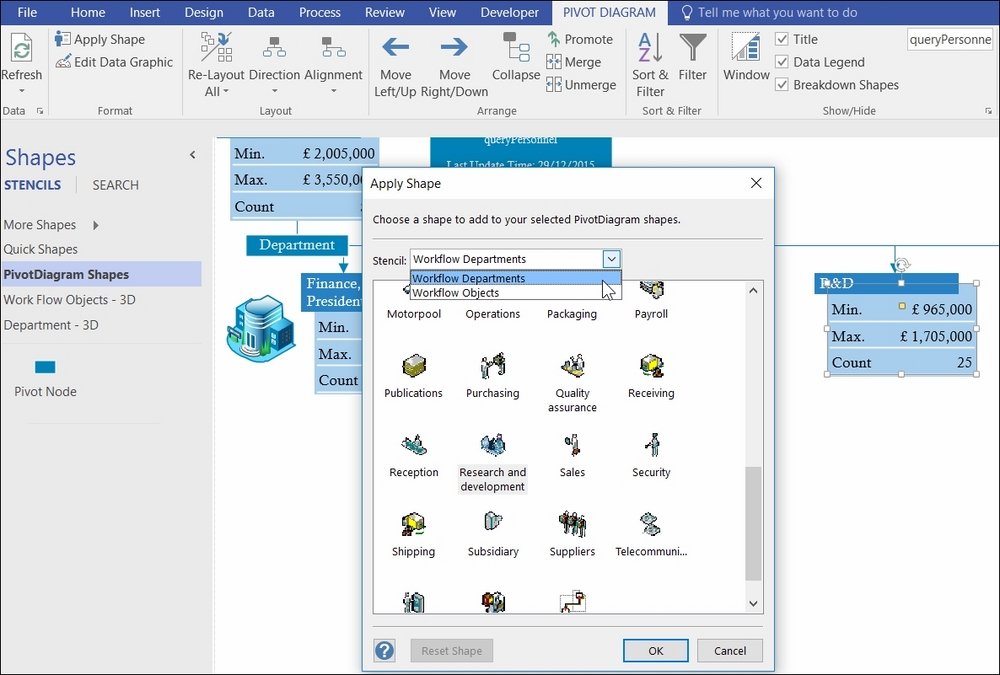
Task: Open the File tab
Action: pyautogui.click(x=27, y=13)
